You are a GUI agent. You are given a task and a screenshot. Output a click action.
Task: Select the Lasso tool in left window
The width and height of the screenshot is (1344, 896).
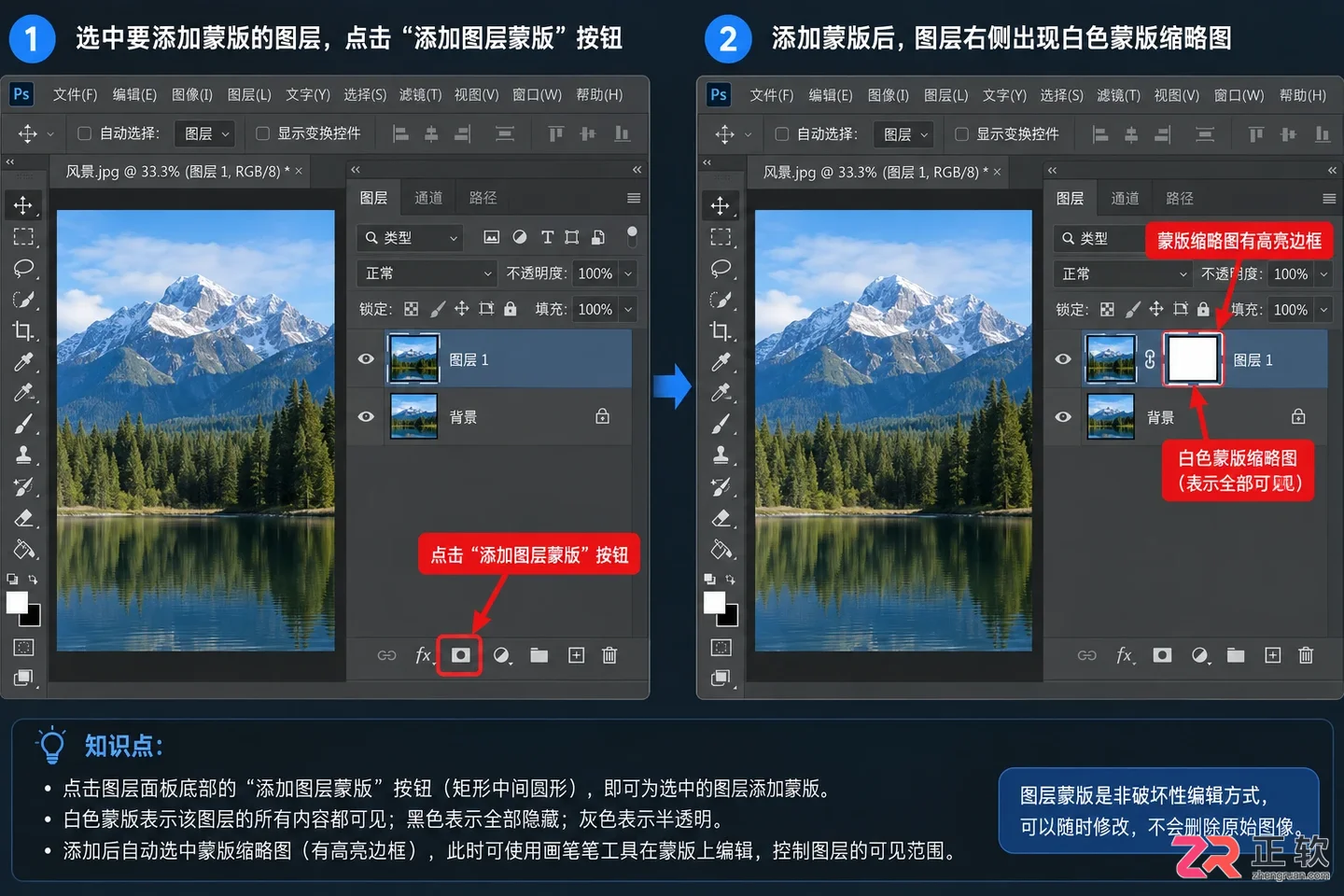click(23, 269)
